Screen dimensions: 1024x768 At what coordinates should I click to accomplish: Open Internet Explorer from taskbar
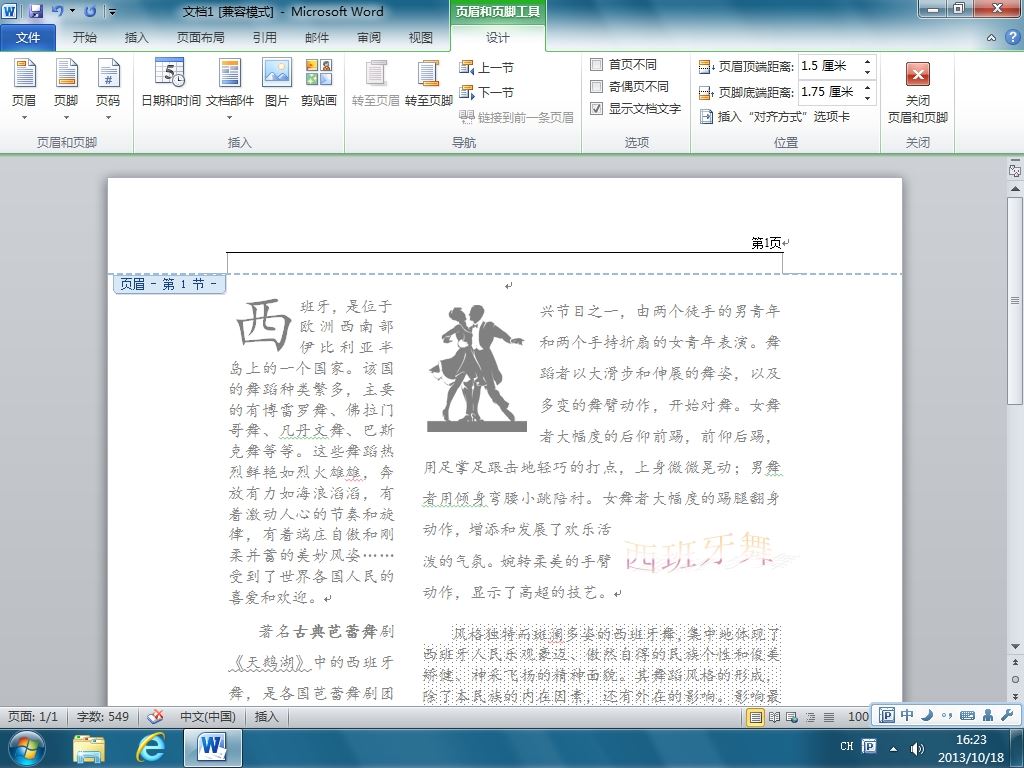click(x=150, y=748)
